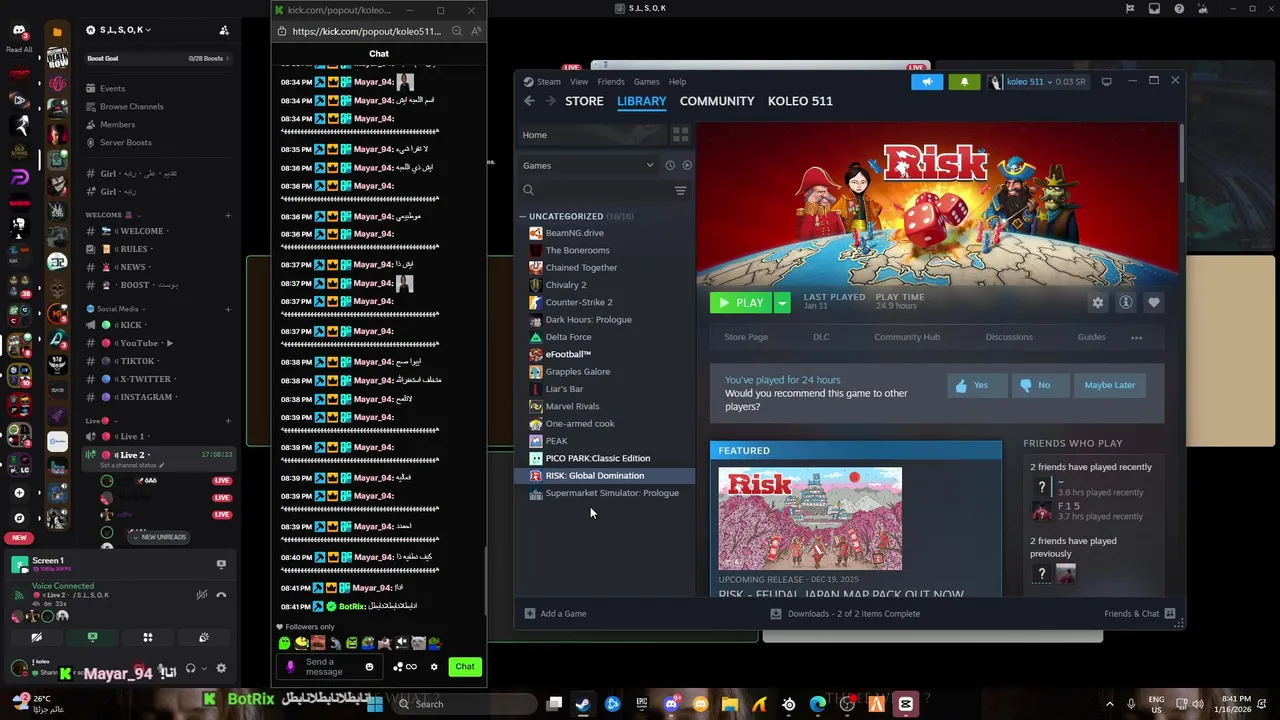Go back with Steam back arrow
Viewport: 1280px width, 720px height.
point(529,101)
